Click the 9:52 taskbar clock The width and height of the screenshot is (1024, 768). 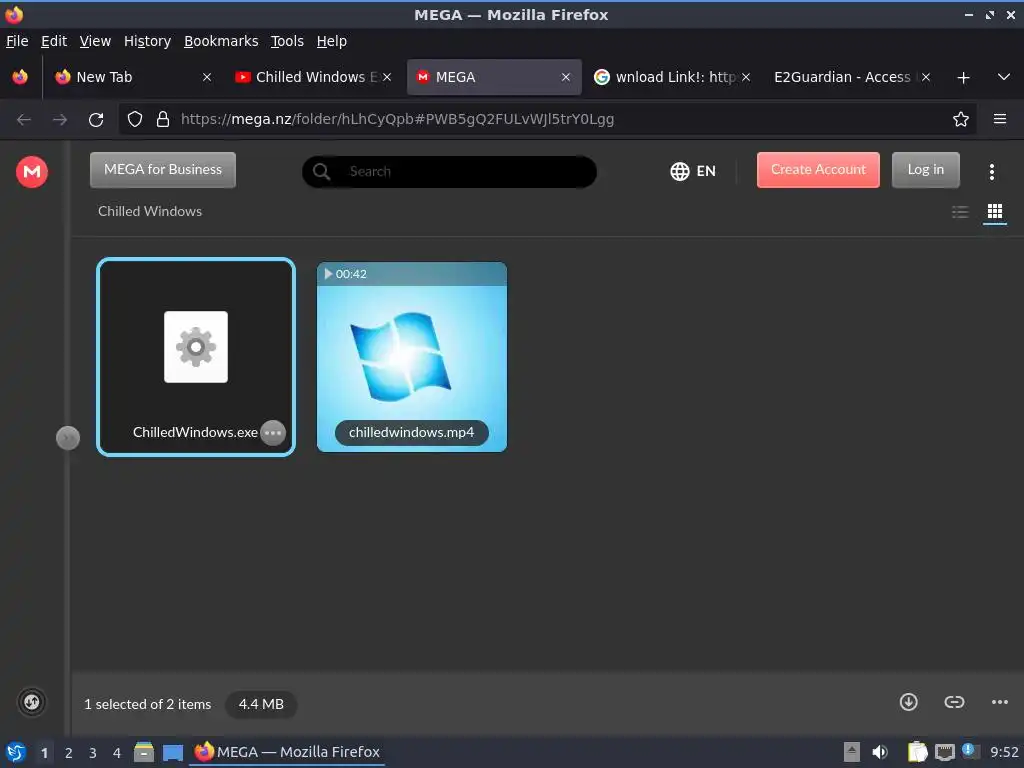(1004, 752)
